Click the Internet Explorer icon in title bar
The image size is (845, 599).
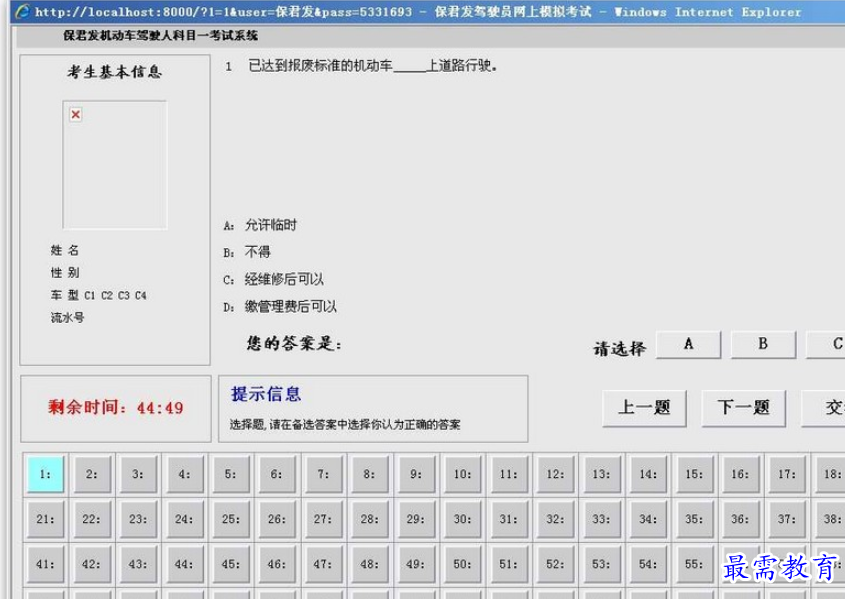pyautogui.click(x=20, y=12)
